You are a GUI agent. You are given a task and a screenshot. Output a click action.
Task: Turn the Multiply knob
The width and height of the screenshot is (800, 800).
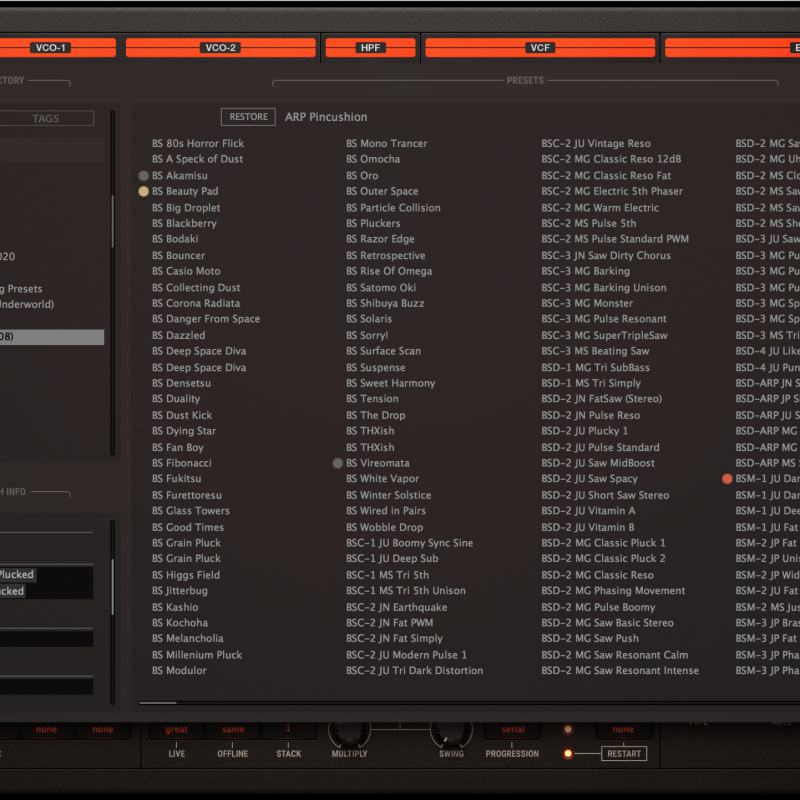[349, 732]
